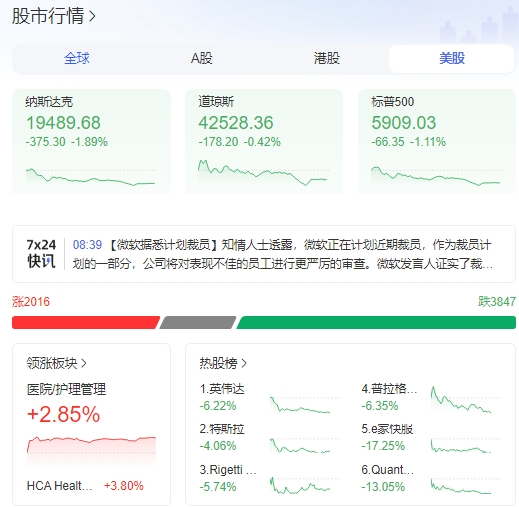Image resolution: width=519 pixels, height=507 pixels.
Task: Open the 道琼斯 index card
Action: coord(264,141)
